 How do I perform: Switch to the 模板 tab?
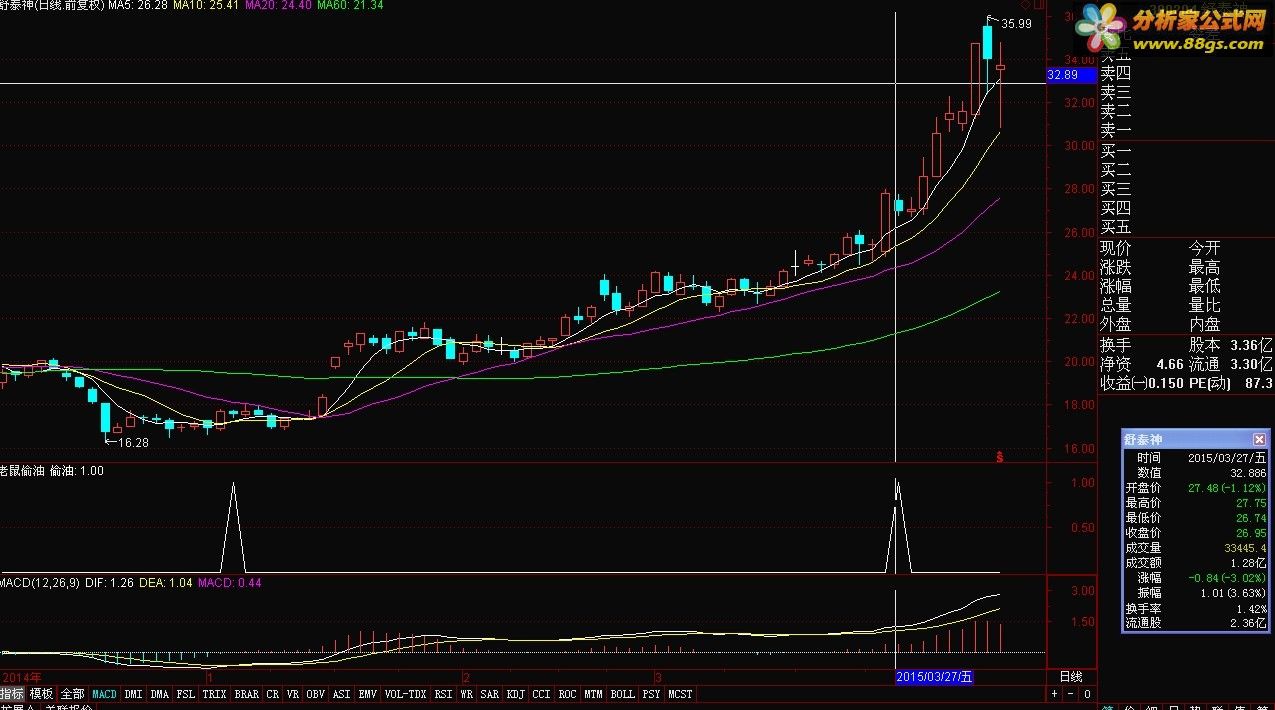pyautogui.click(x=41, y=693)
